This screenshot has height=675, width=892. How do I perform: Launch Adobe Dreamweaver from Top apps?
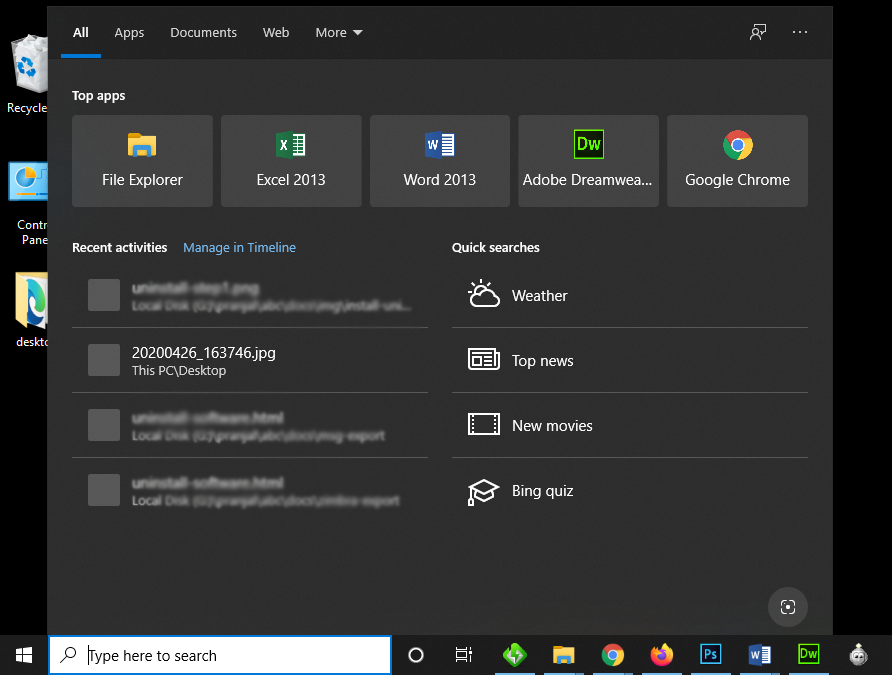click(588, 161)
